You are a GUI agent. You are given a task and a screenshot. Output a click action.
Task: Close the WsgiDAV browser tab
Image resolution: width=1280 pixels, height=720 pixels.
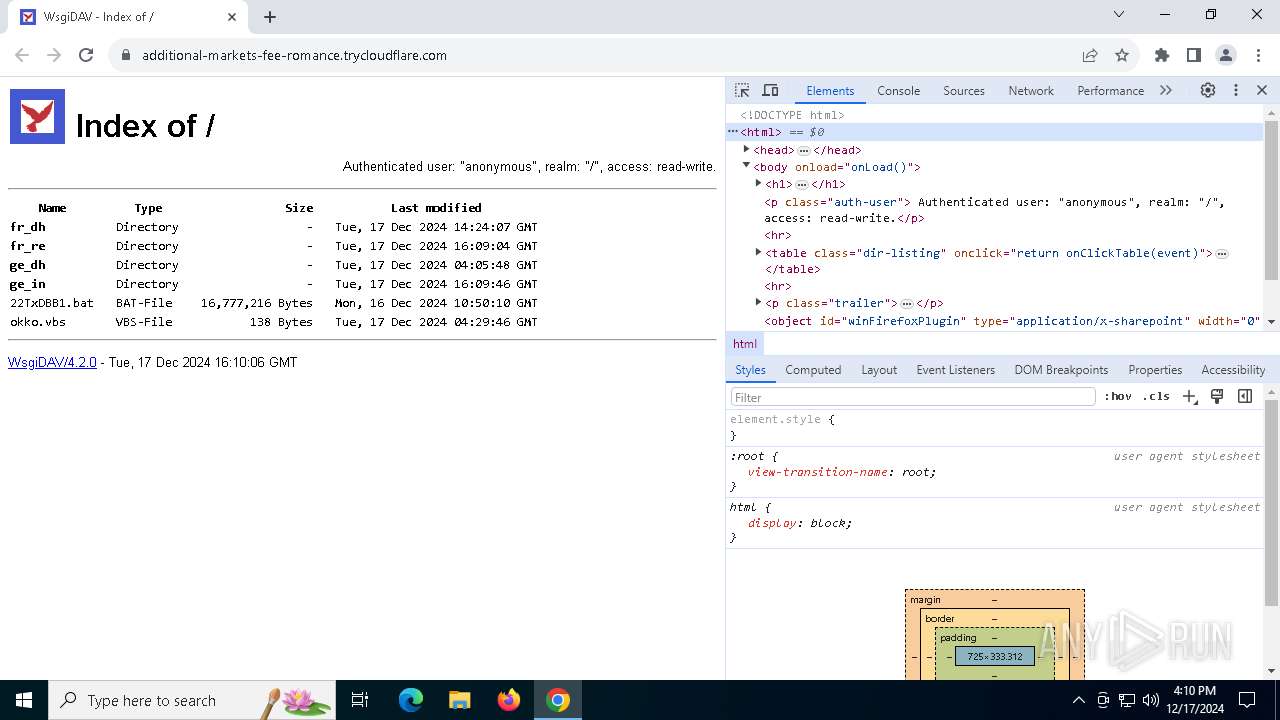[x=232, y=17]
